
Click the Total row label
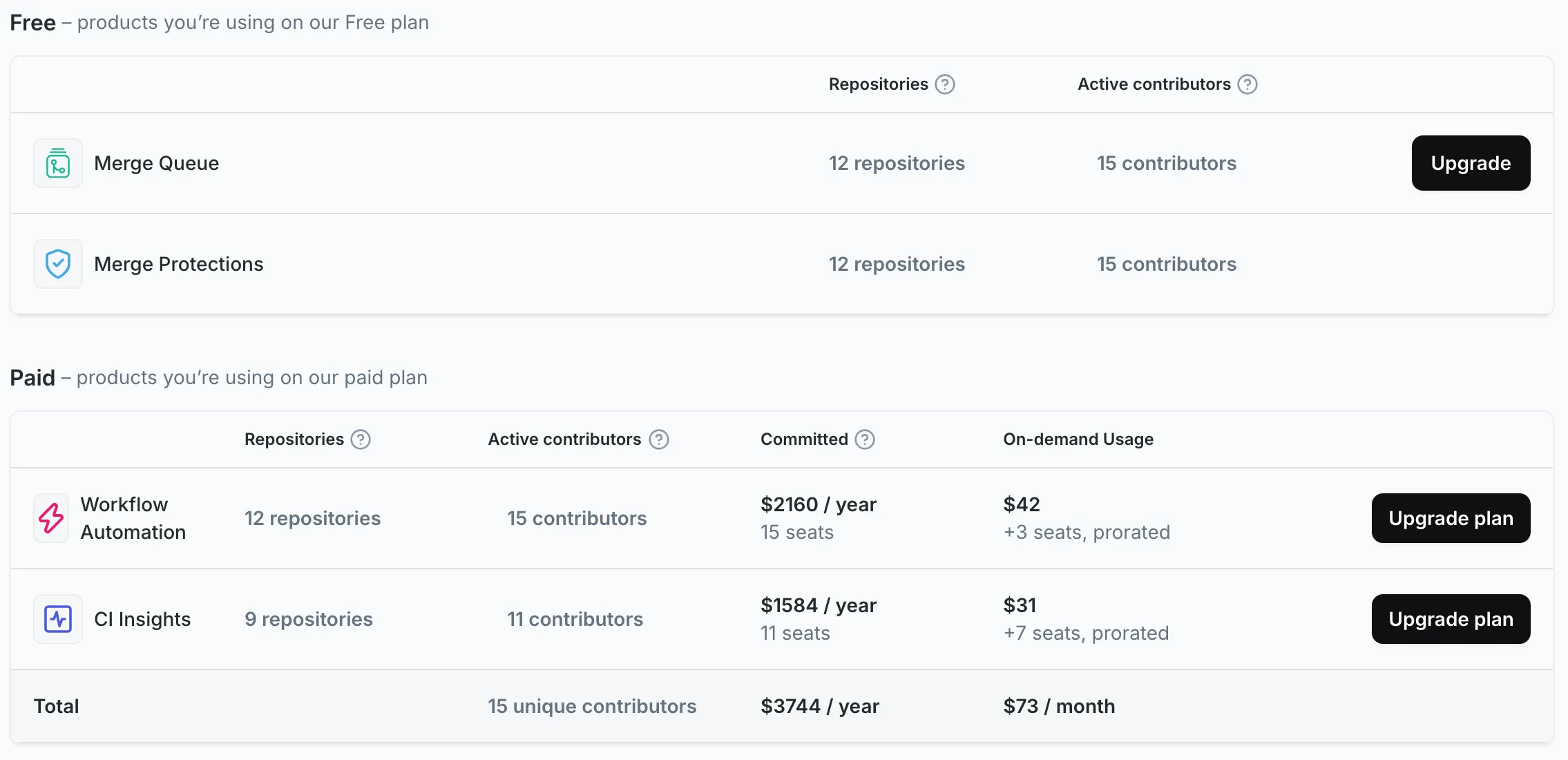(57, 706)
